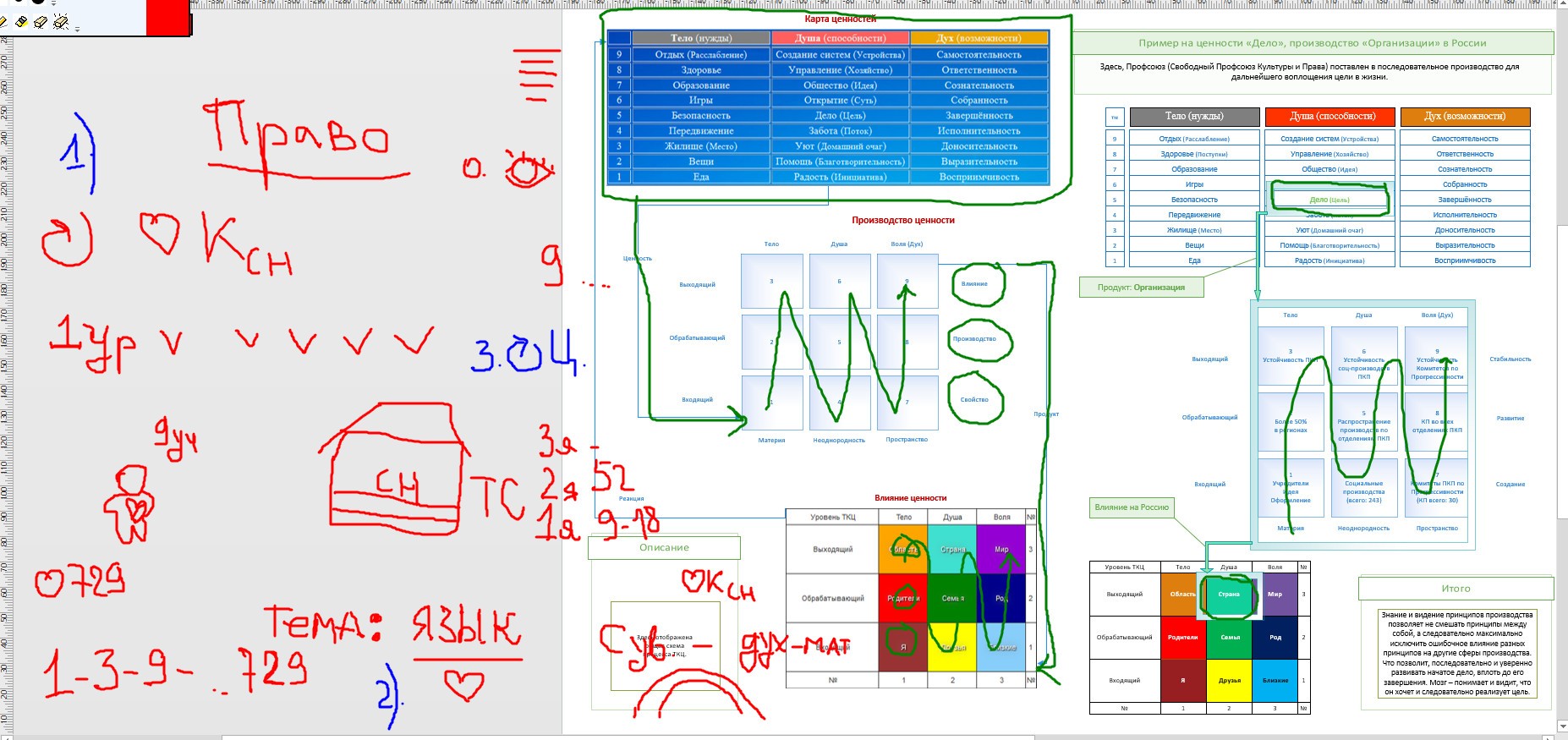1568x740 pixels.
Task: Click the vertical scrollbar down arrow
Action: [x=1562, y=726]
